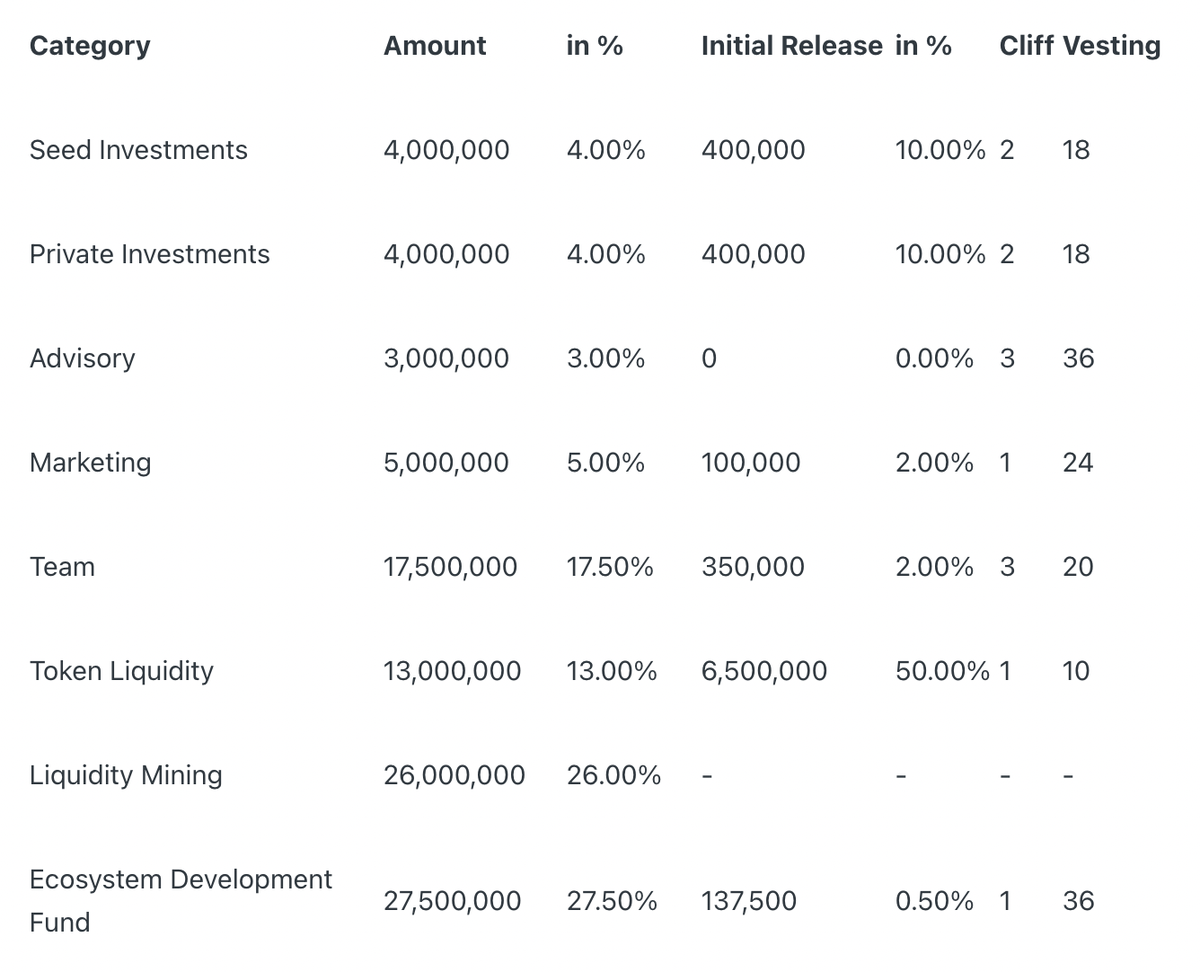Image resolution: width=1200 pixels, height=972 pixels.
Task: Click the 17,500,000 amount for Team
Action: [x=450, y=567]
